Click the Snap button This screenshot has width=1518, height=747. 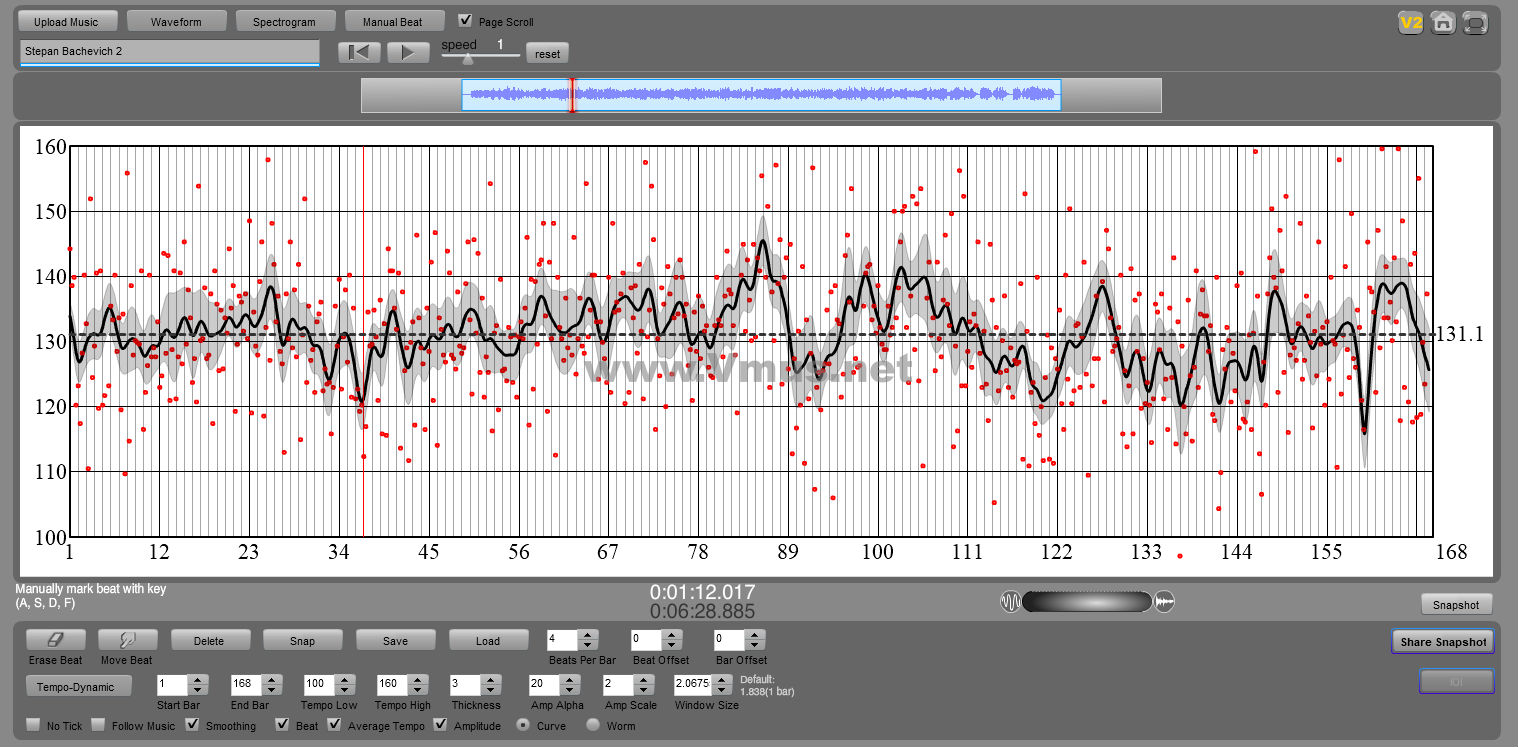pos(302,640)
